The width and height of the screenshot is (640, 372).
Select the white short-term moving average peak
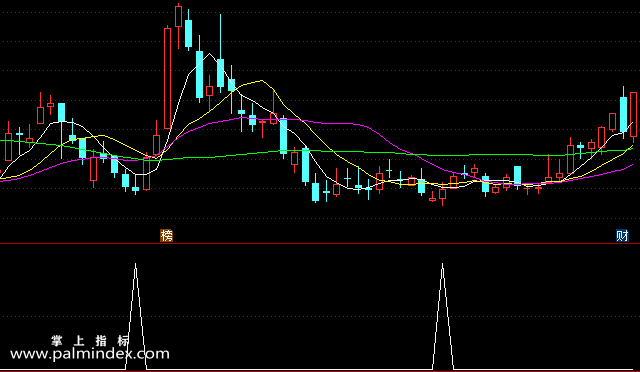[209, 54]
